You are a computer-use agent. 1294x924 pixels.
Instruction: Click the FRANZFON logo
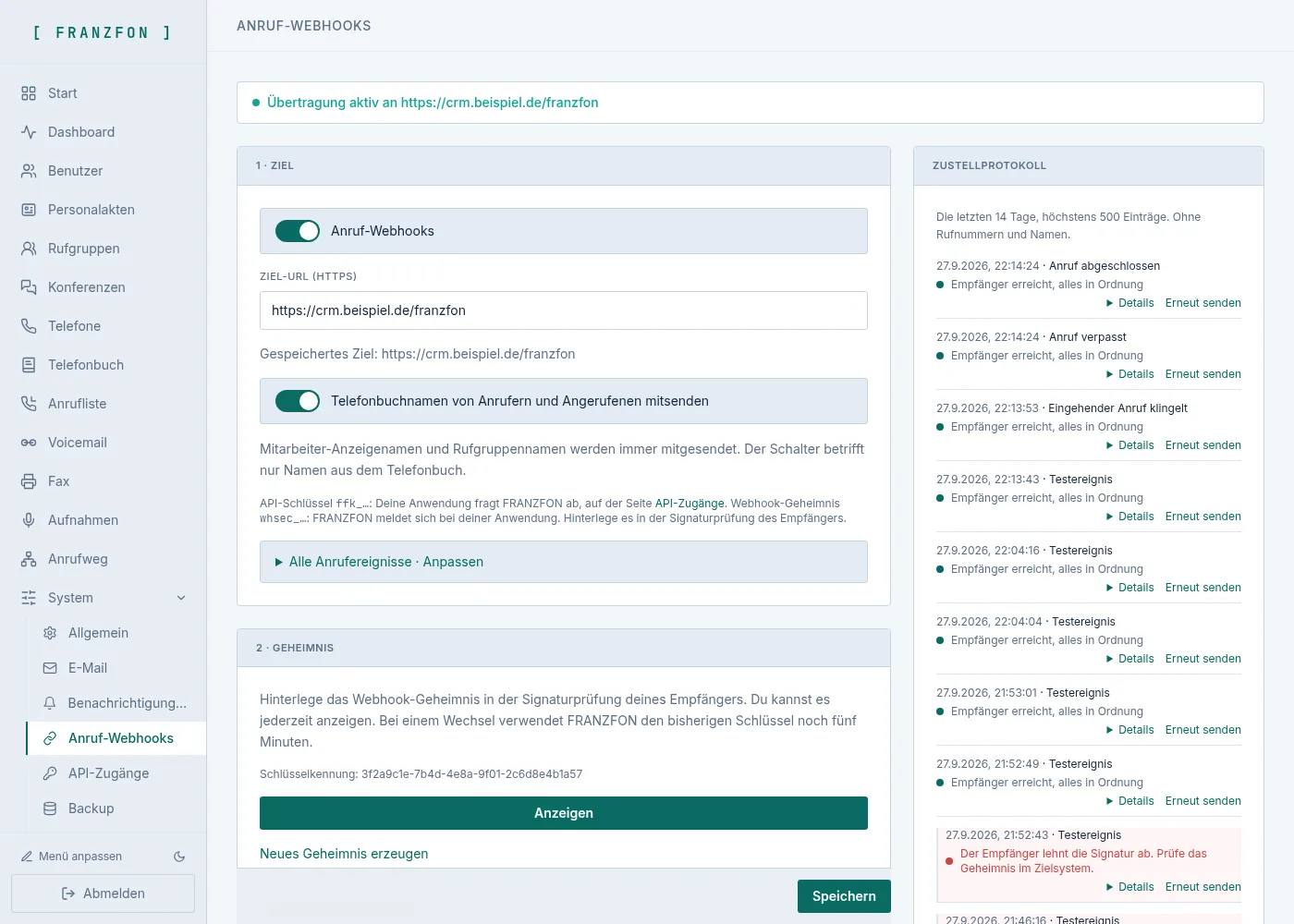pyautogui.click(x=102, y=32)
